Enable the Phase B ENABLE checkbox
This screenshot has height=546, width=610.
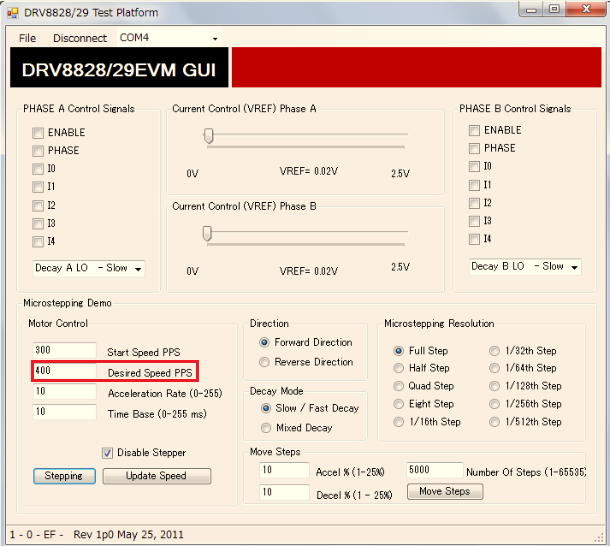(x=474, y=130)
